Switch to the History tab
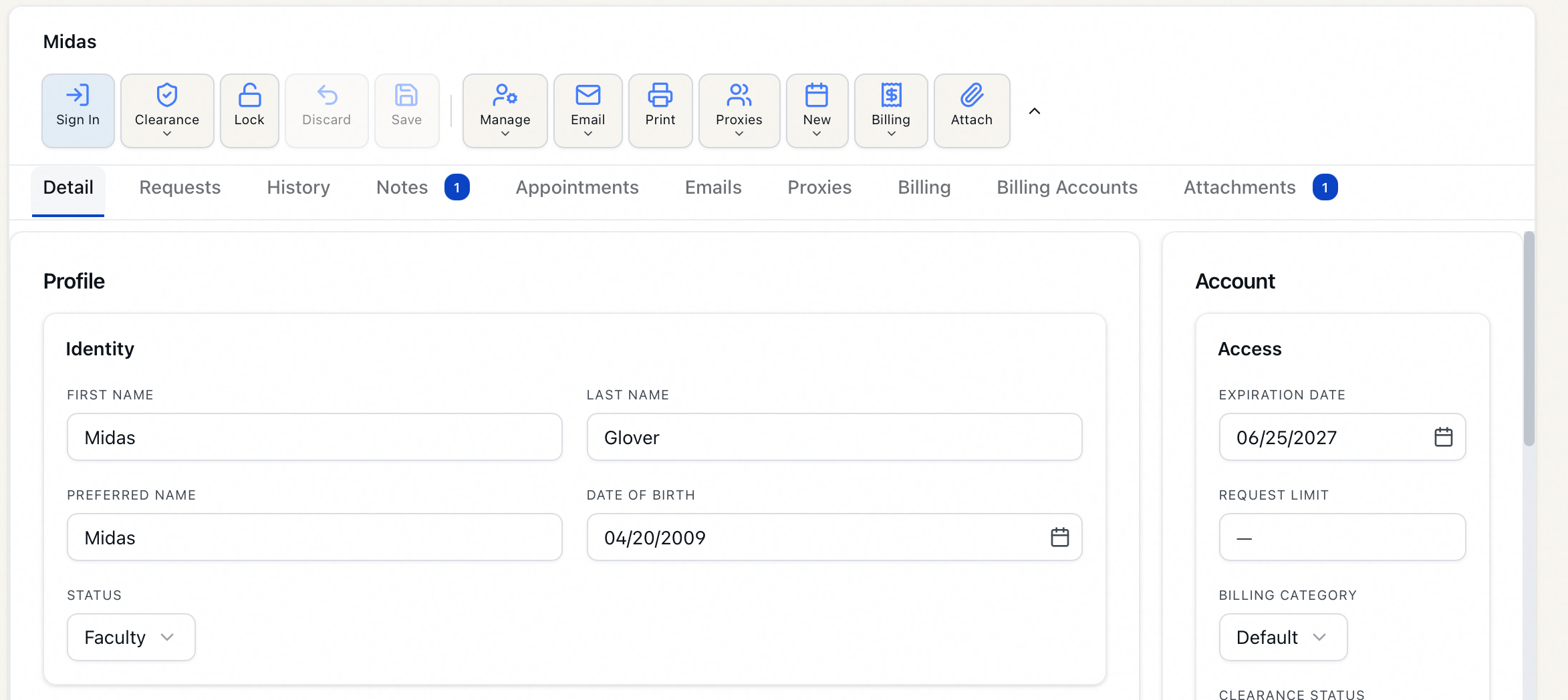The image size is (1568, 700). [x=299, y=188]
